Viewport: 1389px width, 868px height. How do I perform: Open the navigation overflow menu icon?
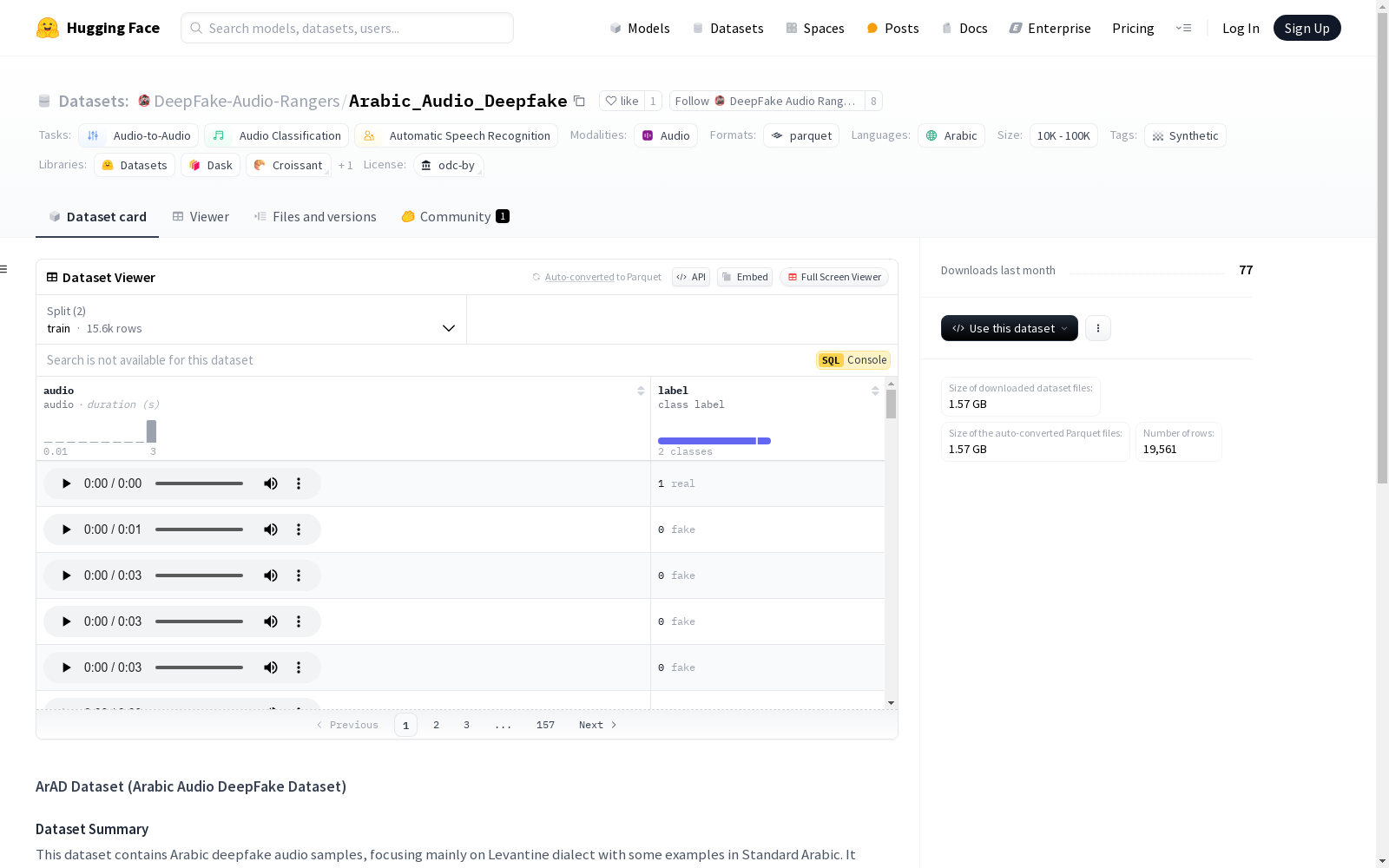tap(1183, 28)
